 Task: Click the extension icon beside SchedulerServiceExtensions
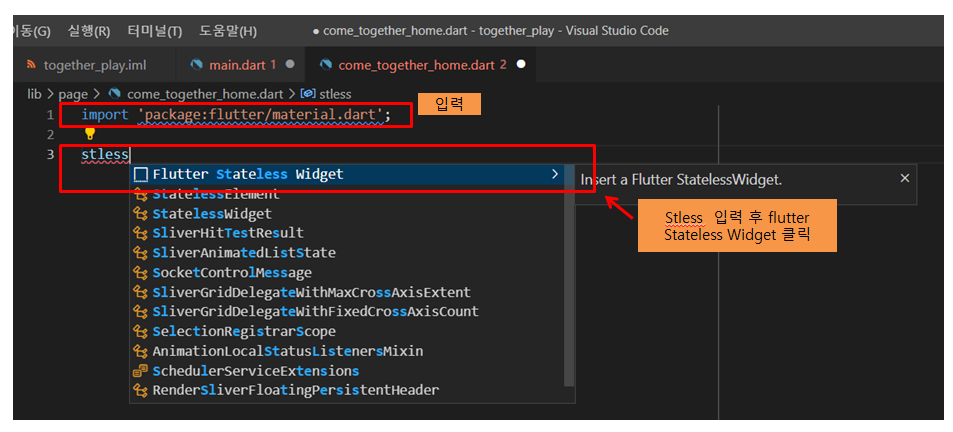pos(141,371)
